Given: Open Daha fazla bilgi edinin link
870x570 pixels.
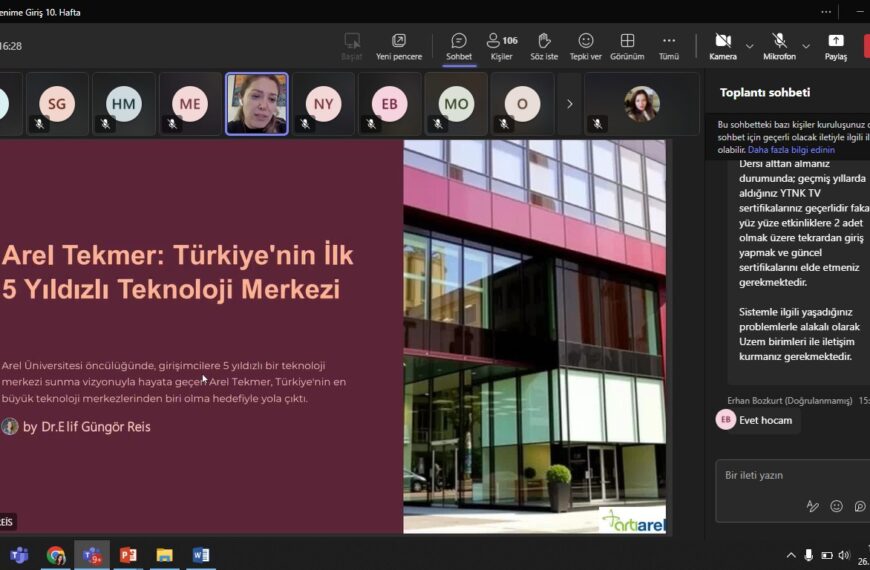Looking at the screenshot, I should (791, 150).
